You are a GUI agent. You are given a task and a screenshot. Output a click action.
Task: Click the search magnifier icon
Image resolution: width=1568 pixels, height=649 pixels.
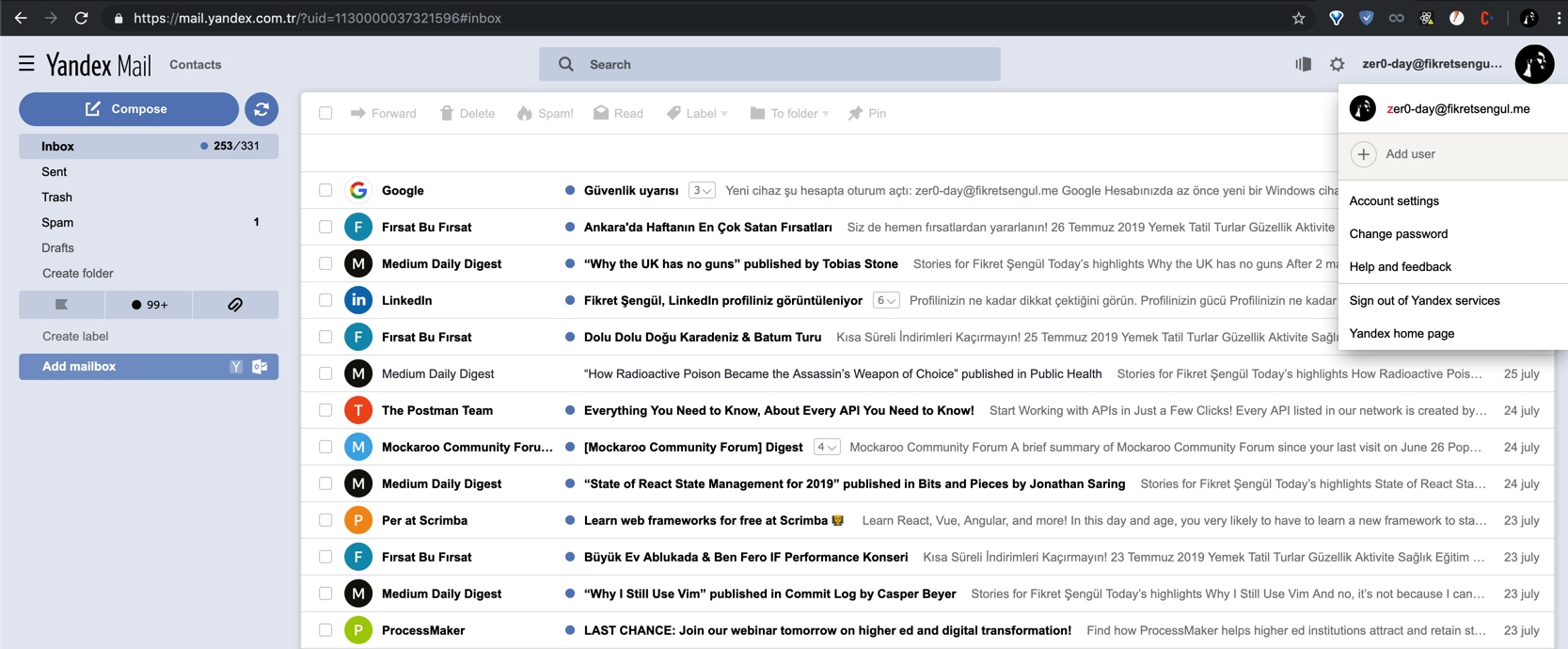(565, 64)
